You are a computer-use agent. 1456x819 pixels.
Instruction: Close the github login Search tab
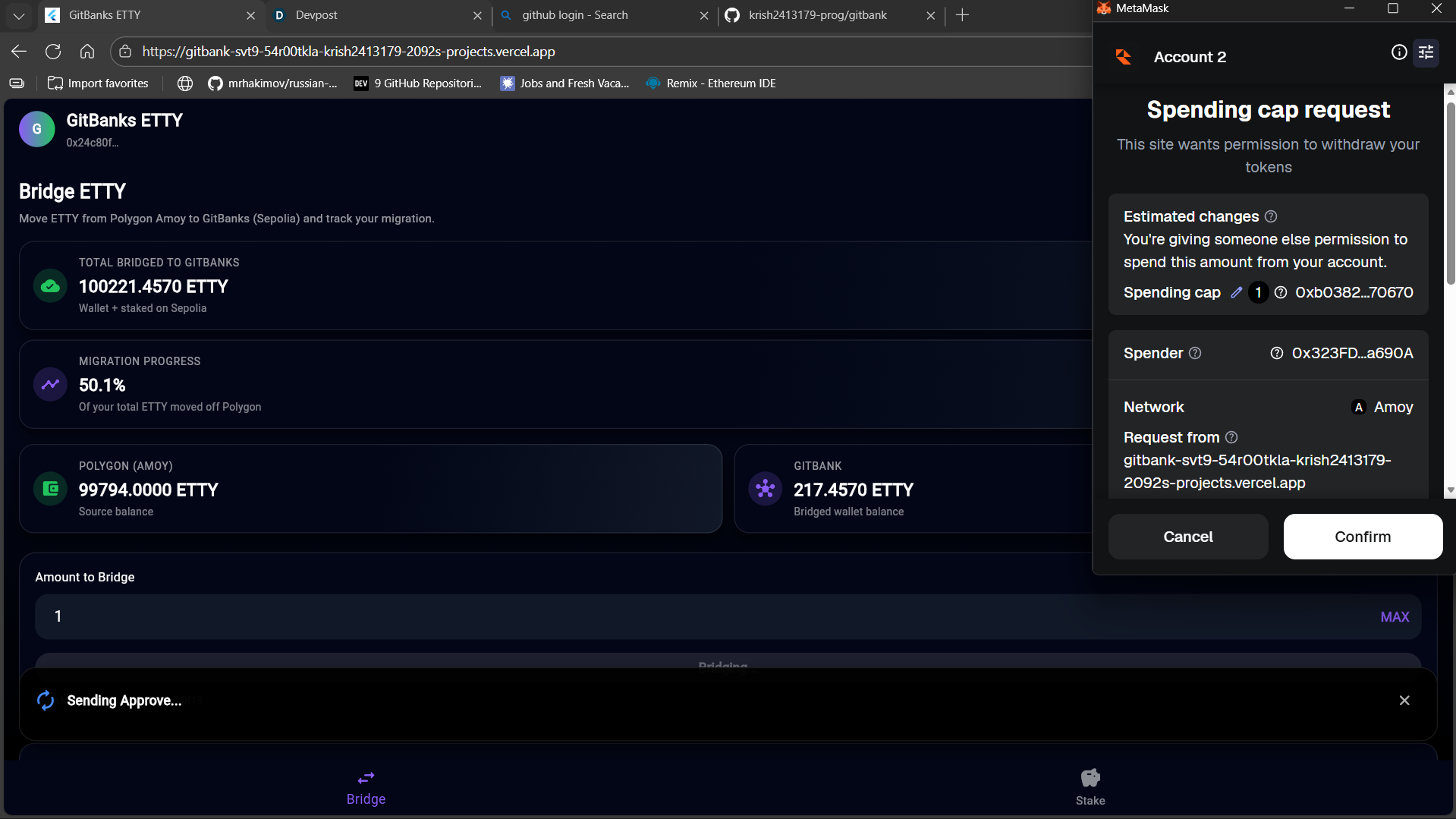[x=704, y=15]
